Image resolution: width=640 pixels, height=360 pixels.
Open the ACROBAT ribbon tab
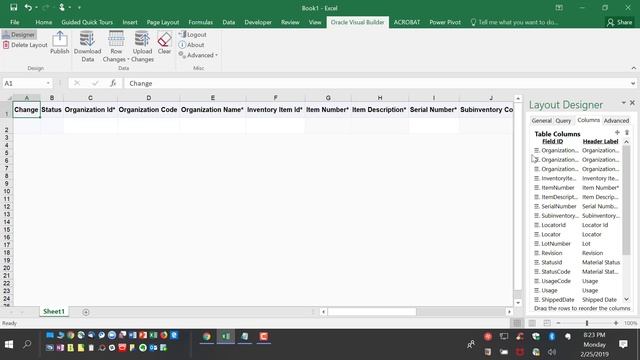click(x=407, y=22)
